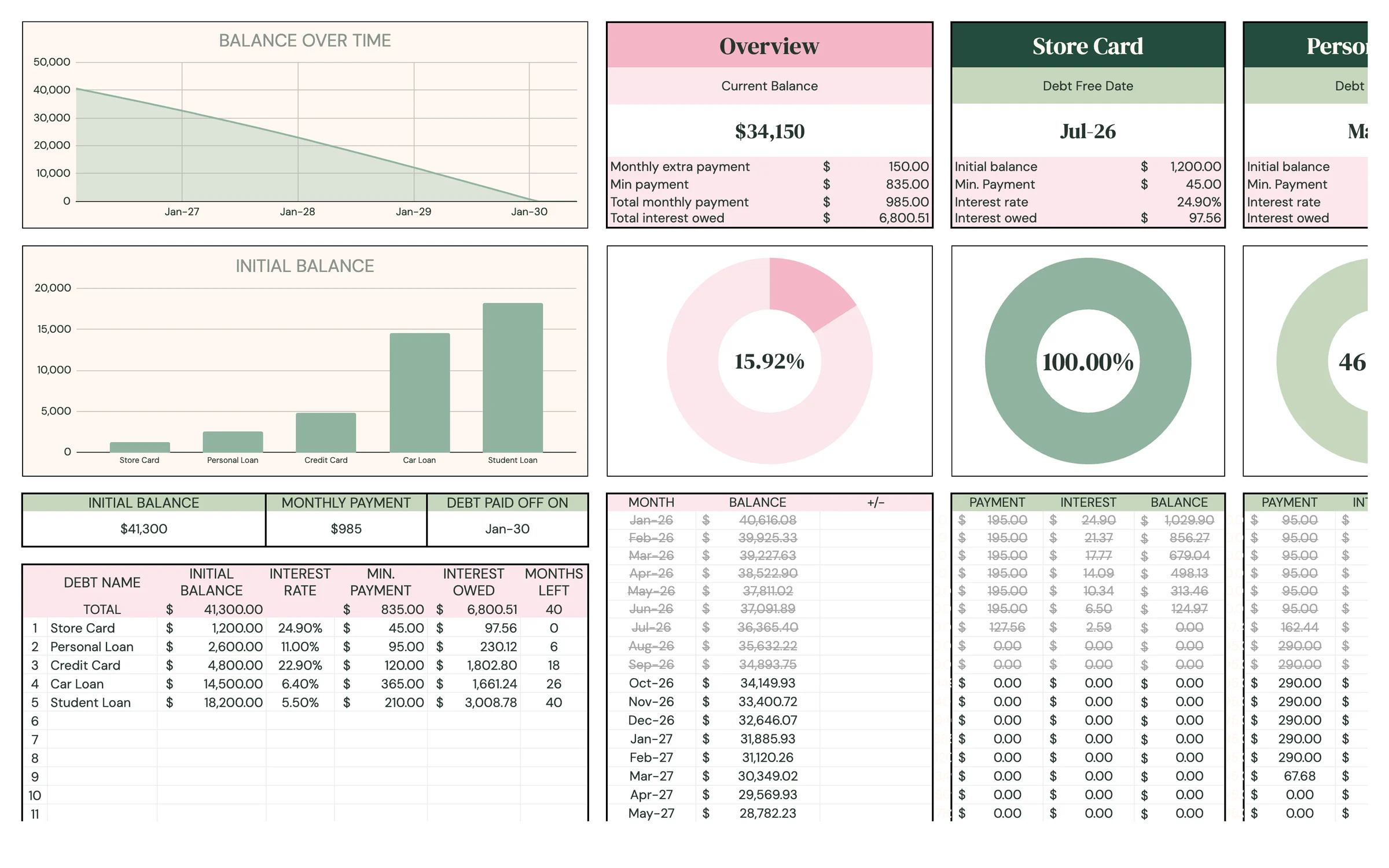Click the 15.92% donut chart center
This screenshot has width=1389, height=868.
pyautogui.click(x=769, y=362)
